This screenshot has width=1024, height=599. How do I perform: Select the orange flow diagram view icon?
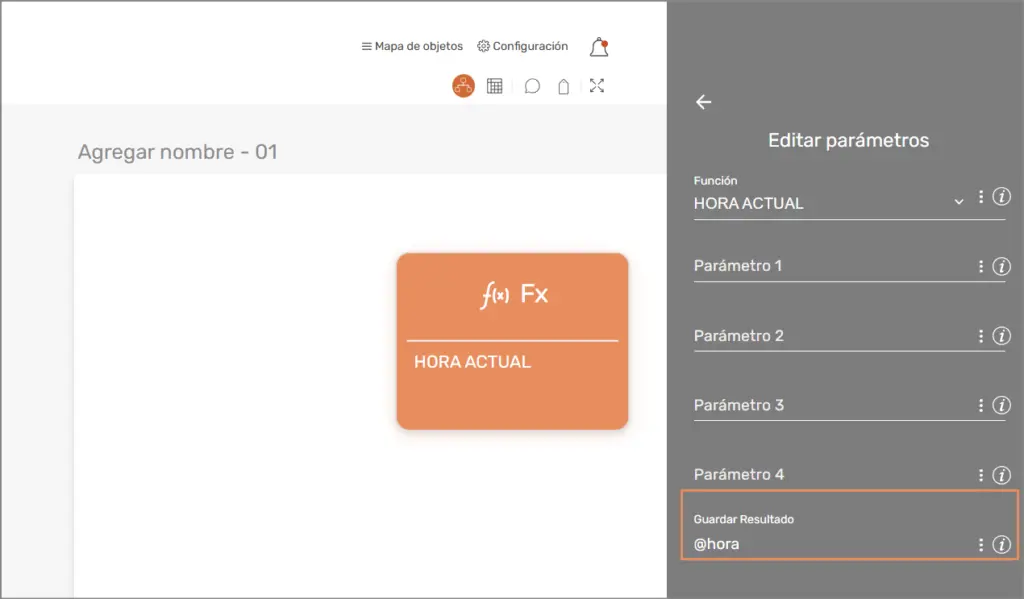pos(463,86)
